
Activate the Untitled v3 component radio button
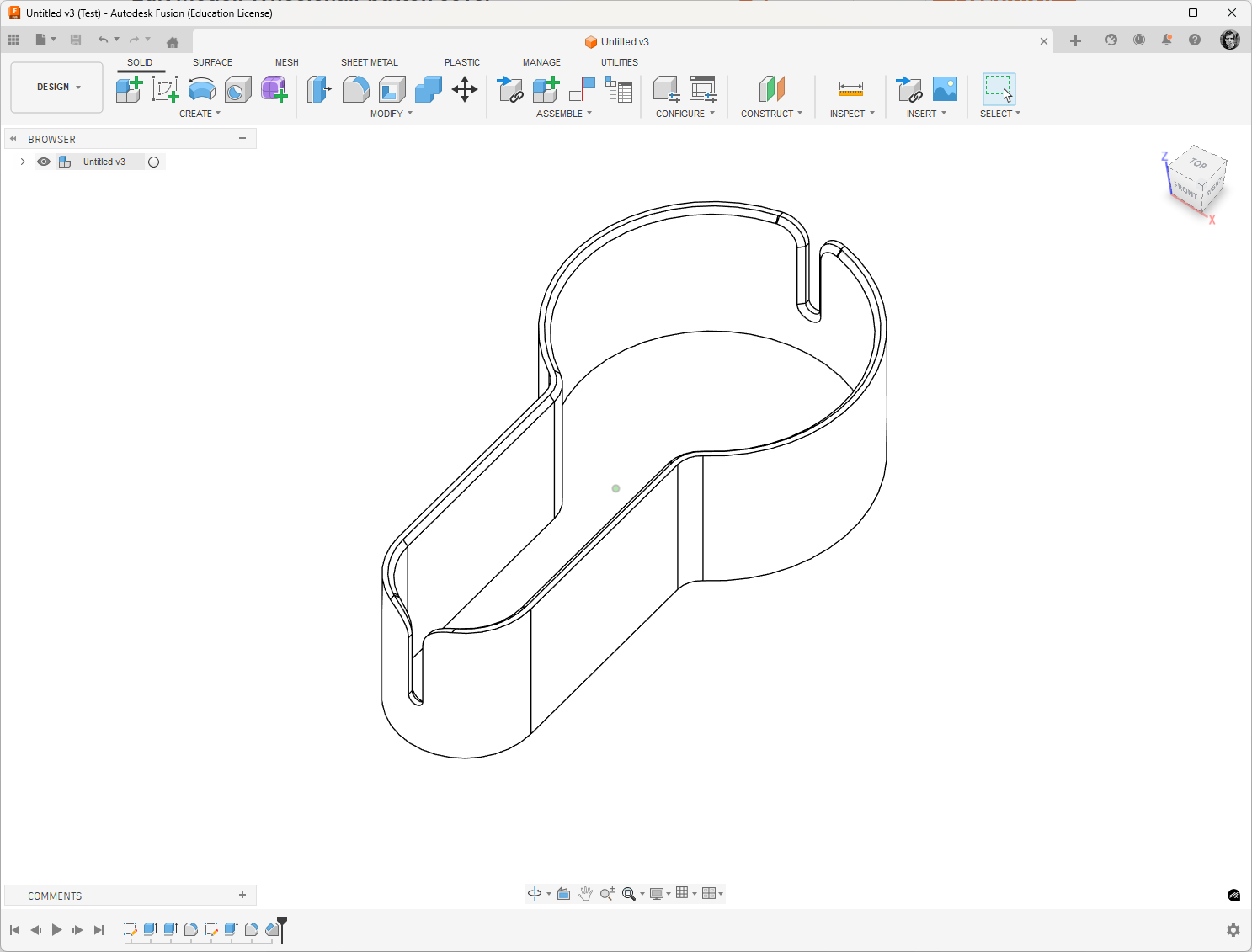[154, 162]
